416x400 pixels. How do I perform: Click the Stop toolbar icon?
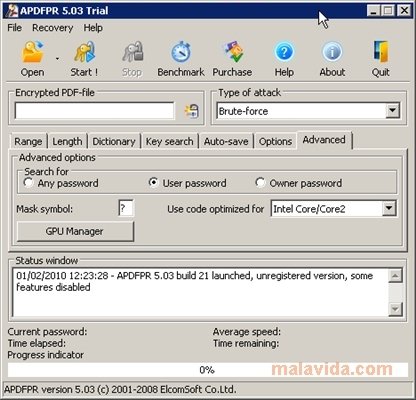click(132, 52)
